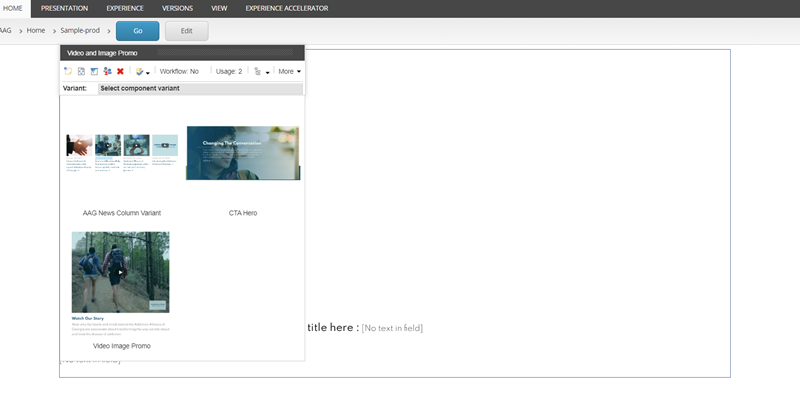This screenshot has height=395, width=800.
Task: Open the associated content (note) icon
Action: pyautogui.click(x=68, y=71)
